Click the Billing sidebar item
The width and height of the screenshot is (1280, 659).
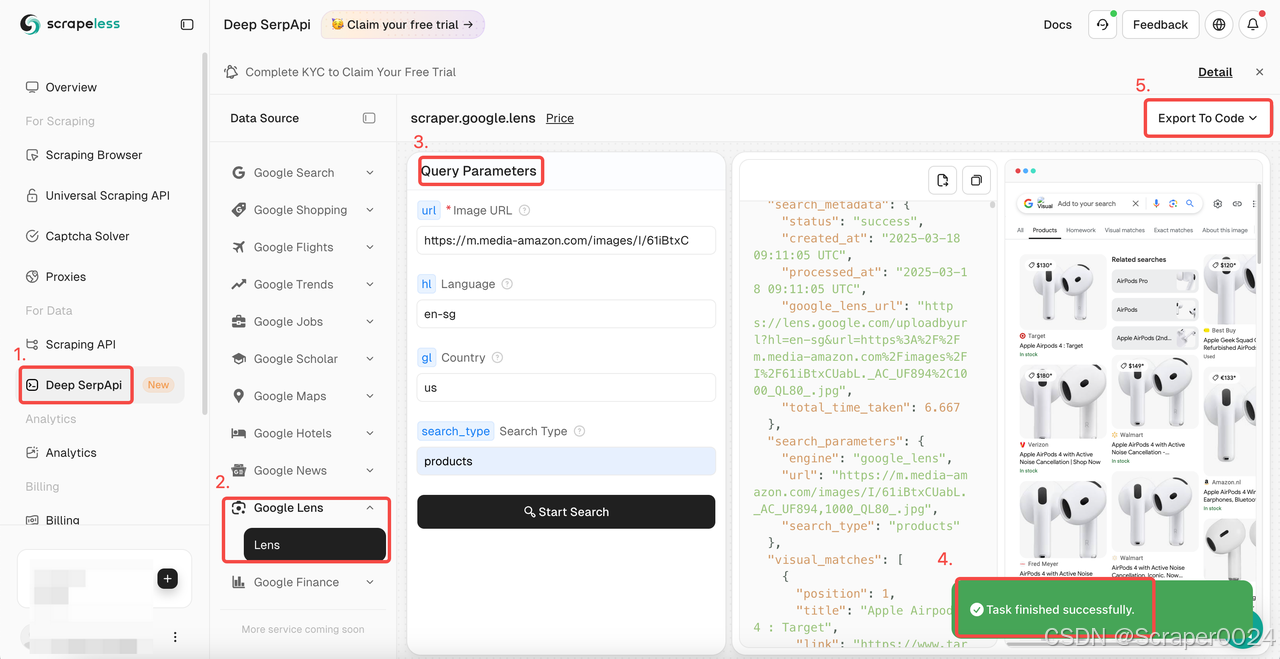click(x=53, y=520)
